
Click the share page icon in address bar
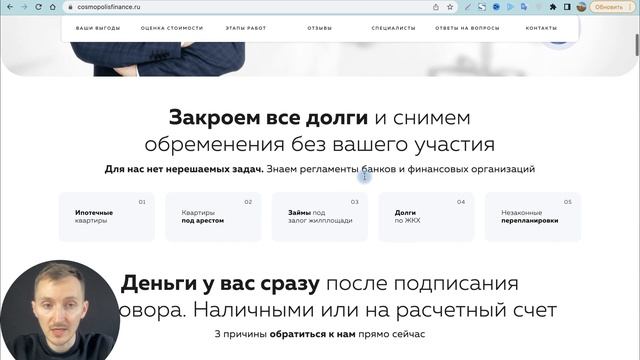436,7
